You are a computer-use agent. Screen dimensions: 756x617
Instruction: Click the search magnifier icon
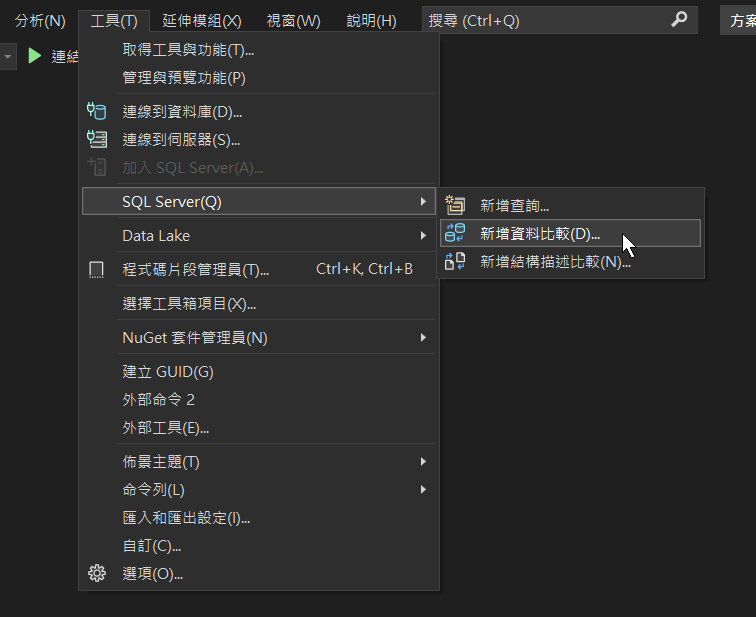679,19
